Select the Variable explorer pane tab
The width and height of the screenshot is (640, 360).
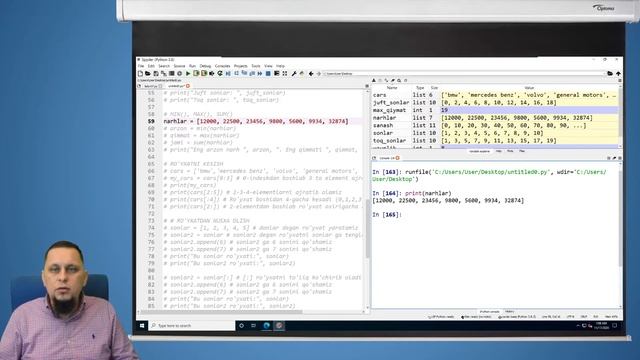click(x=479, y=151)
